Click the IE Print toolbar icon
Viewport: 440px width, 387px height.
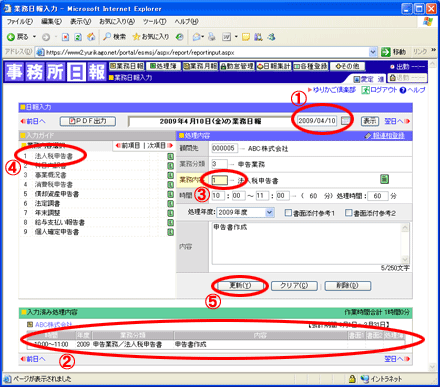(212, 37)
